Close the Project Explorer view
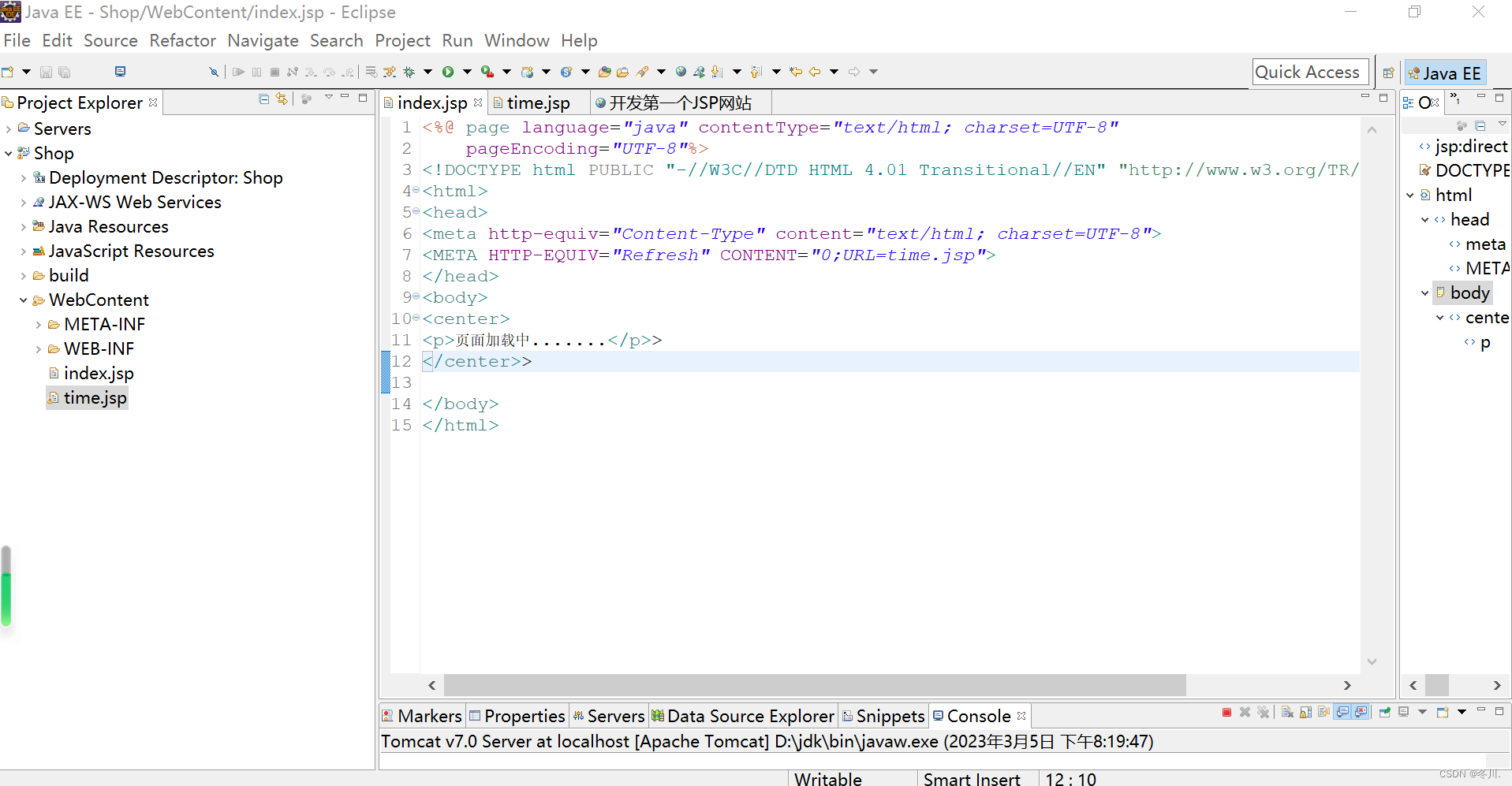 [x=153, y=102]
